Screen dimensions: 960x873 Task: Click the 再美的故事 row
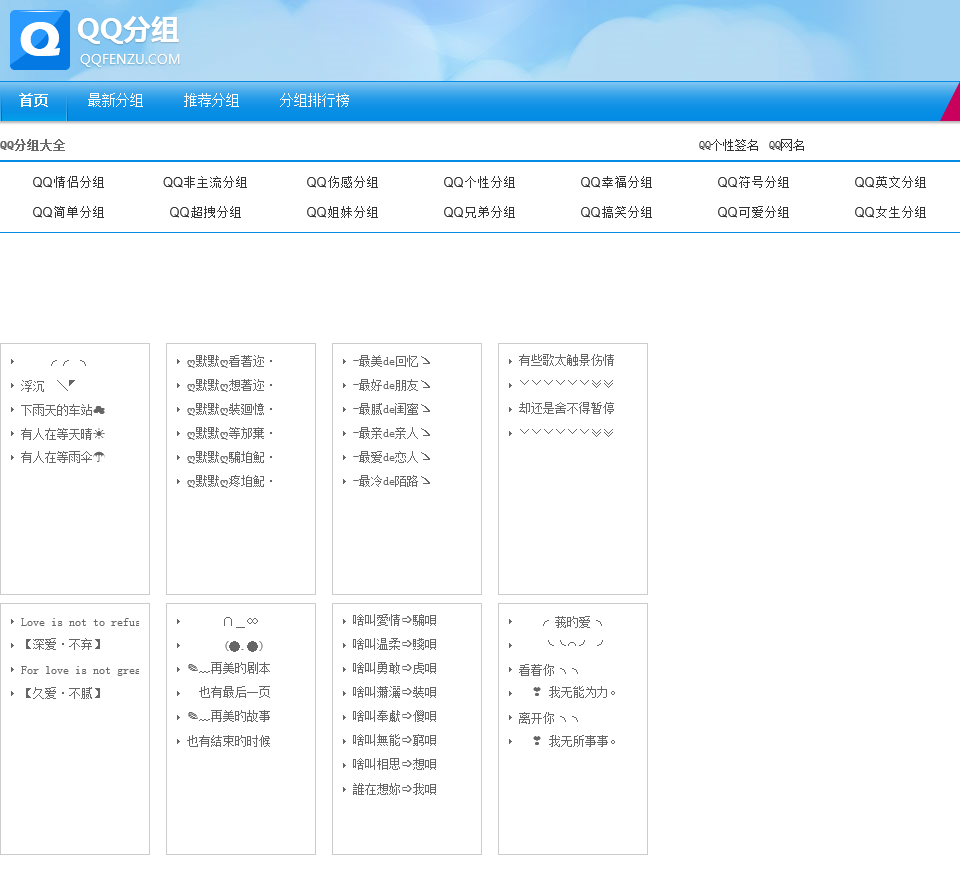[x=229, y=716]
